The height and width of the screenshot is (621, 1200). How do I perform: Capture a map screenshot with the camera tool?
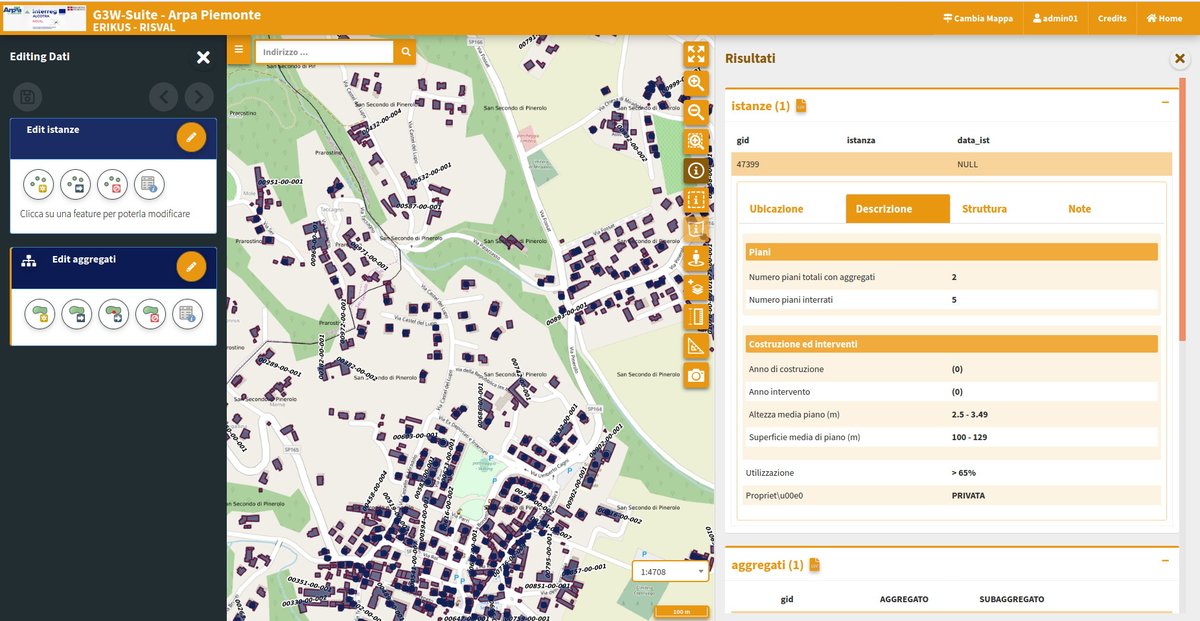[x=697, y=375]
